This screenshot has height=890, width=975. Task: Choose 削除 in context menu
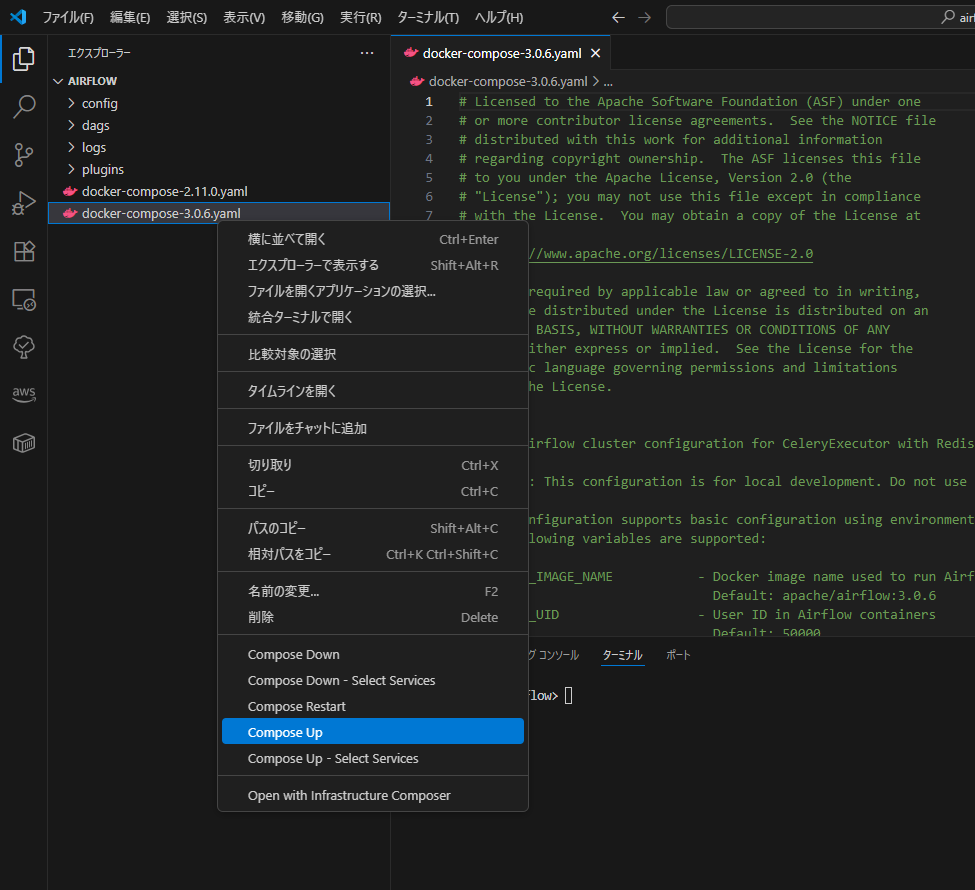[373, 618]
